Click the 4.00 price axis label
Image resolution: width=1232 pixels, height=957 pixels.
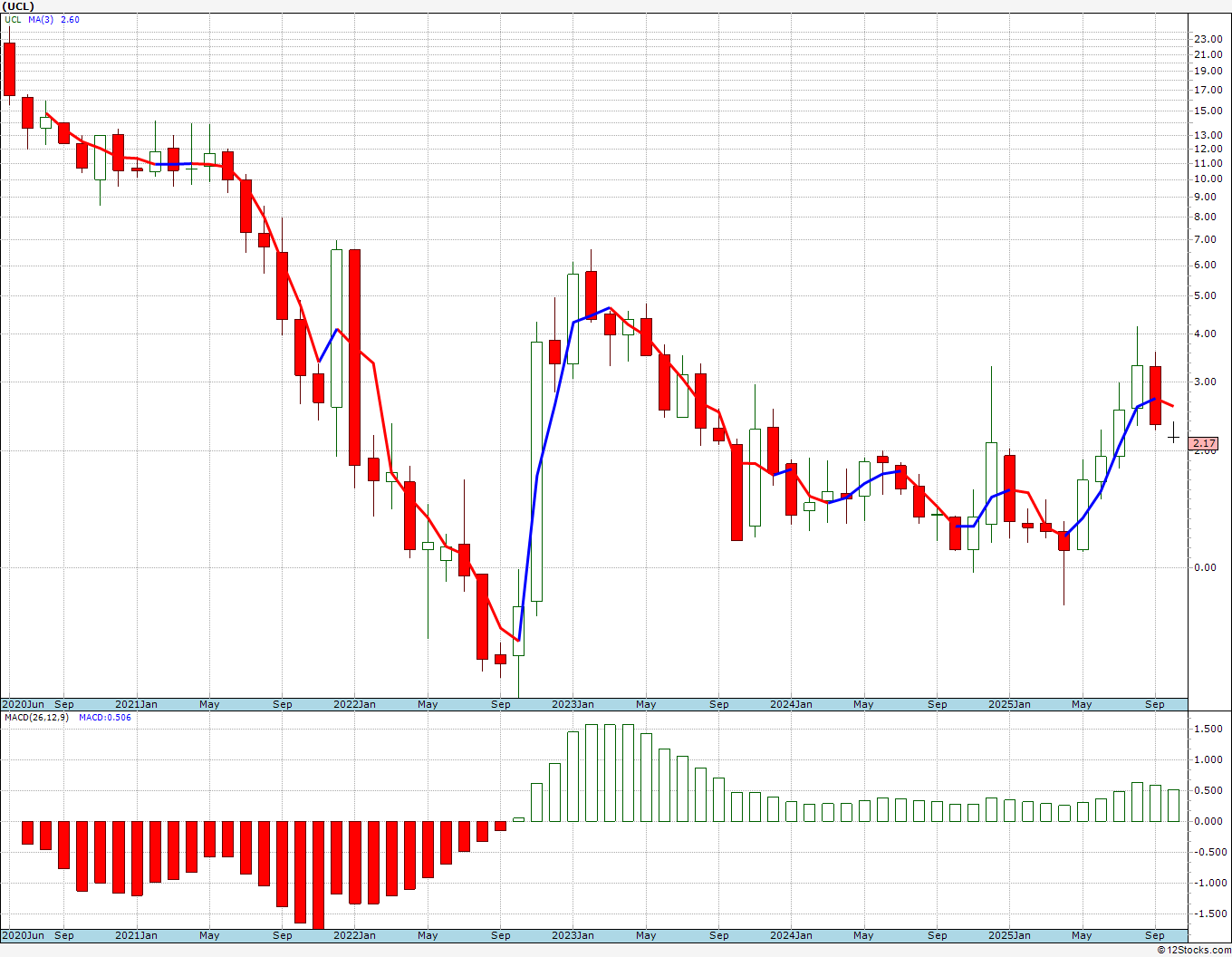(x=1206, y=333)
